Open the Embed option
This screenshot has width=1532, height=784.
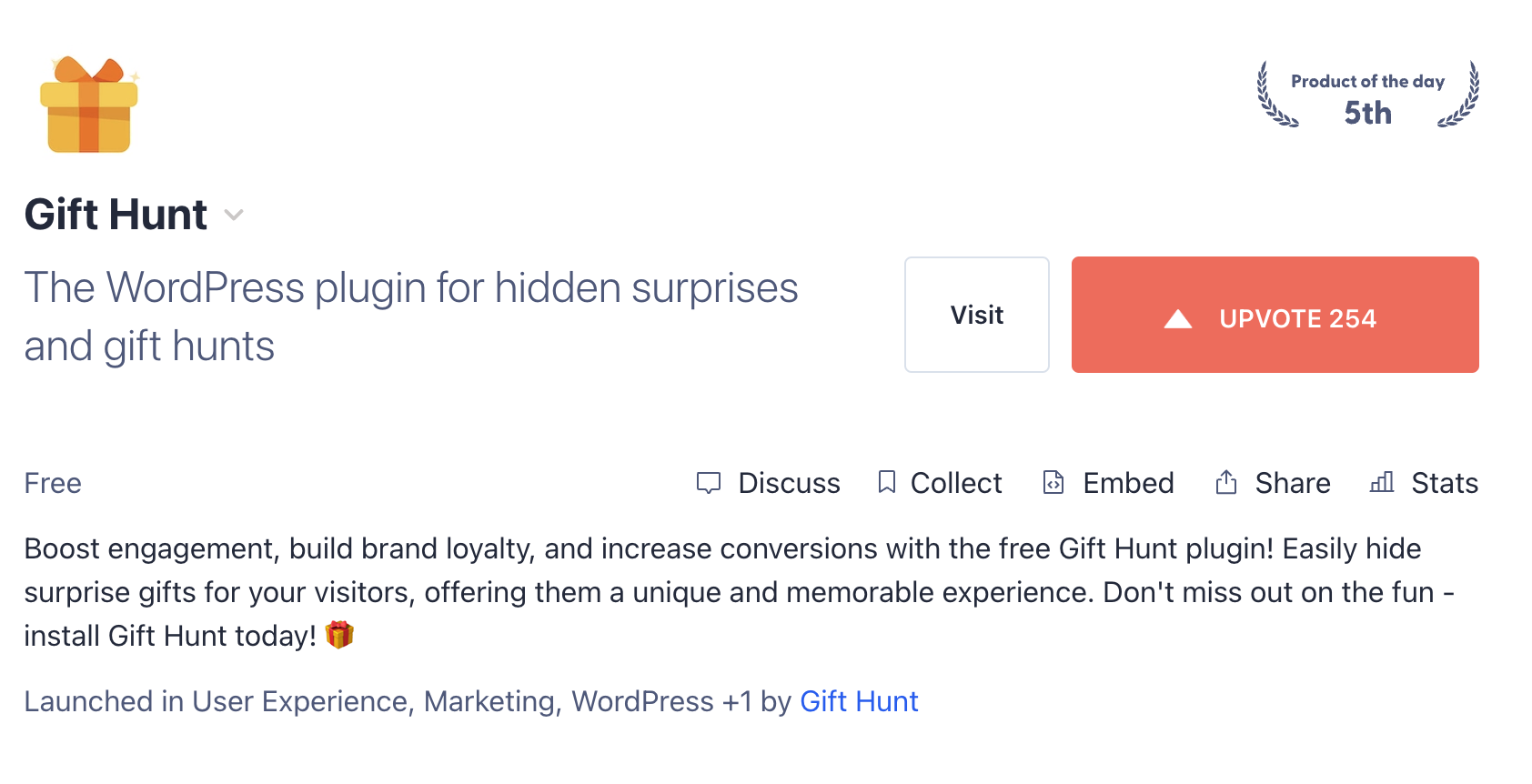point(1128,483)
